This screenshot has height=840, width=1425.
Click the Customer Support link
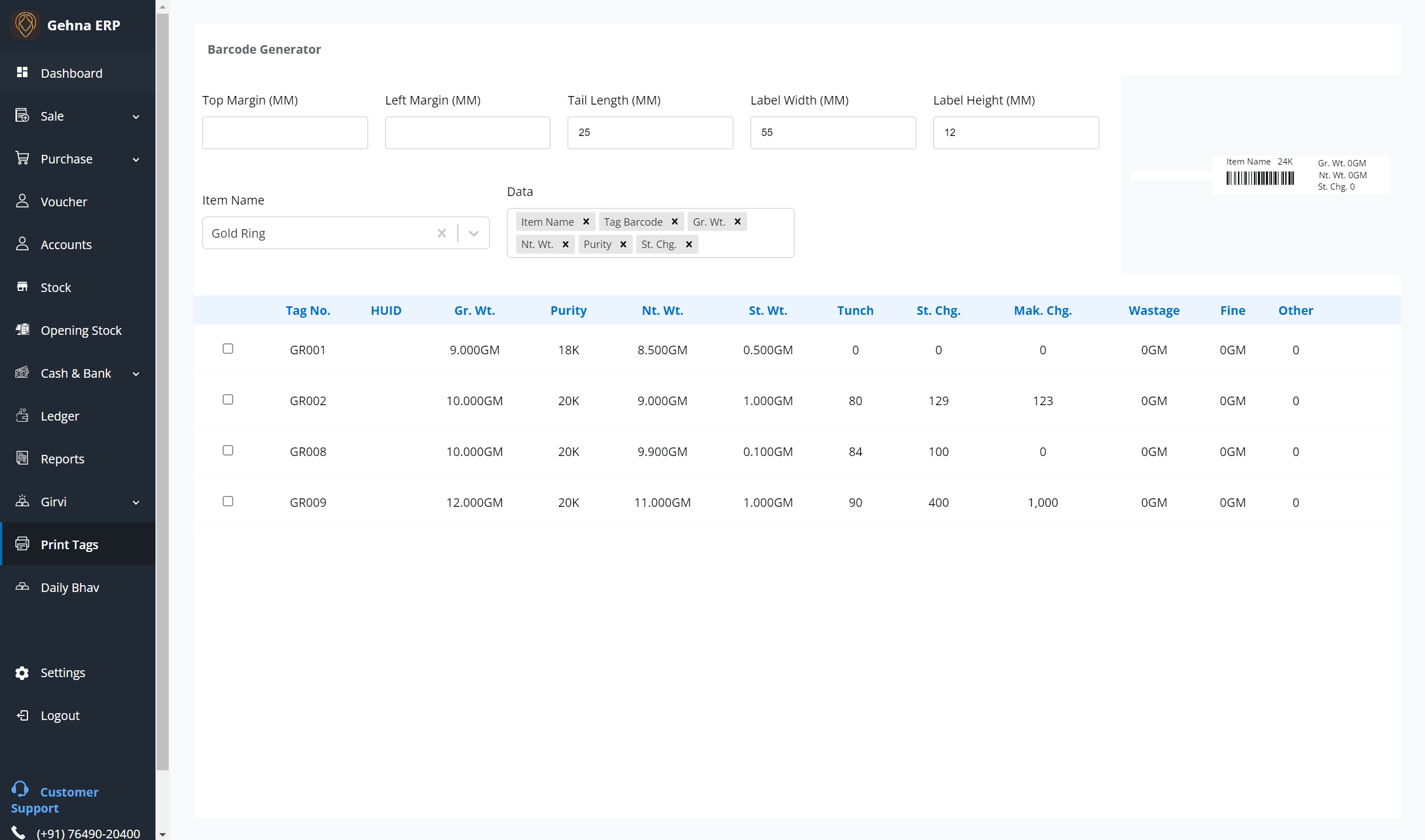point(63,799)
